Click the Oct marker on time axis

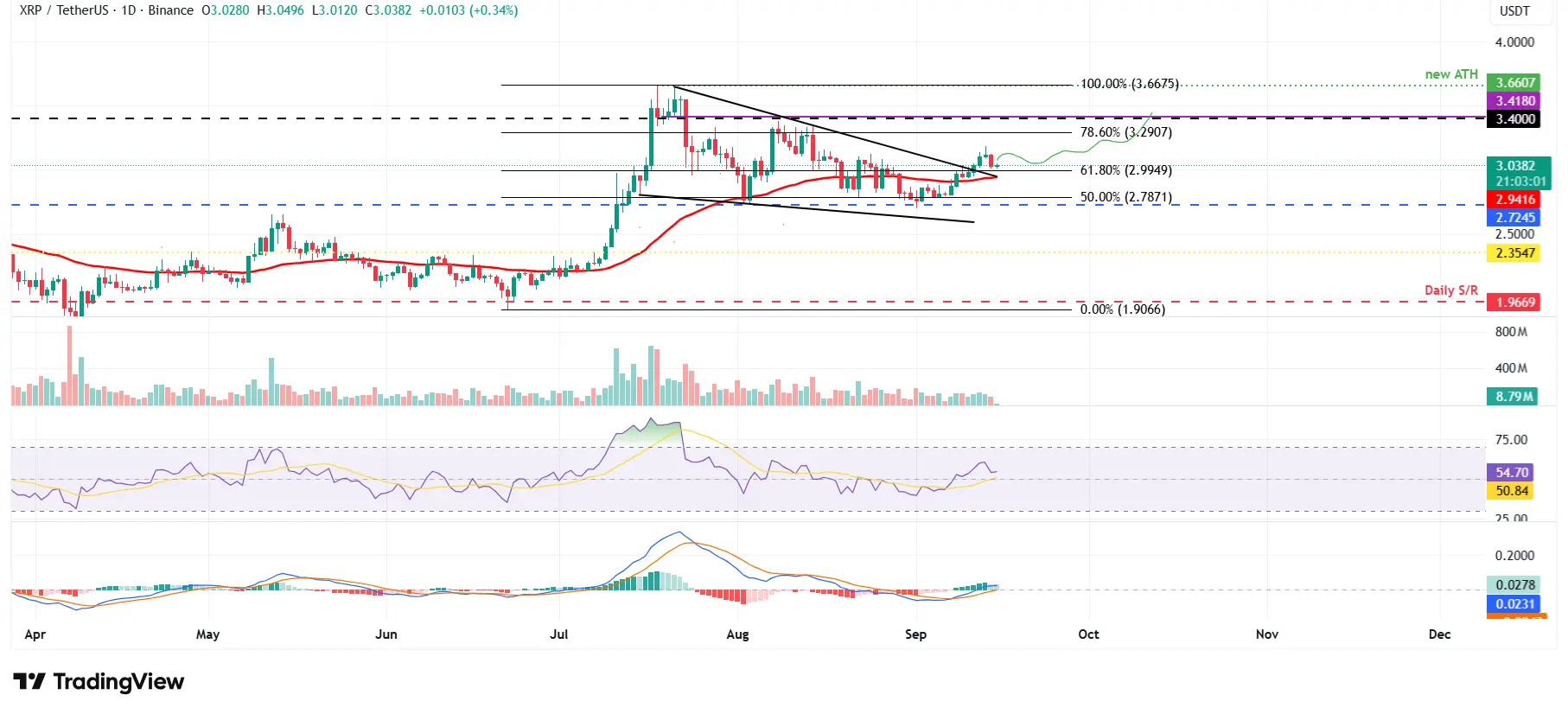coord(1088,634)
